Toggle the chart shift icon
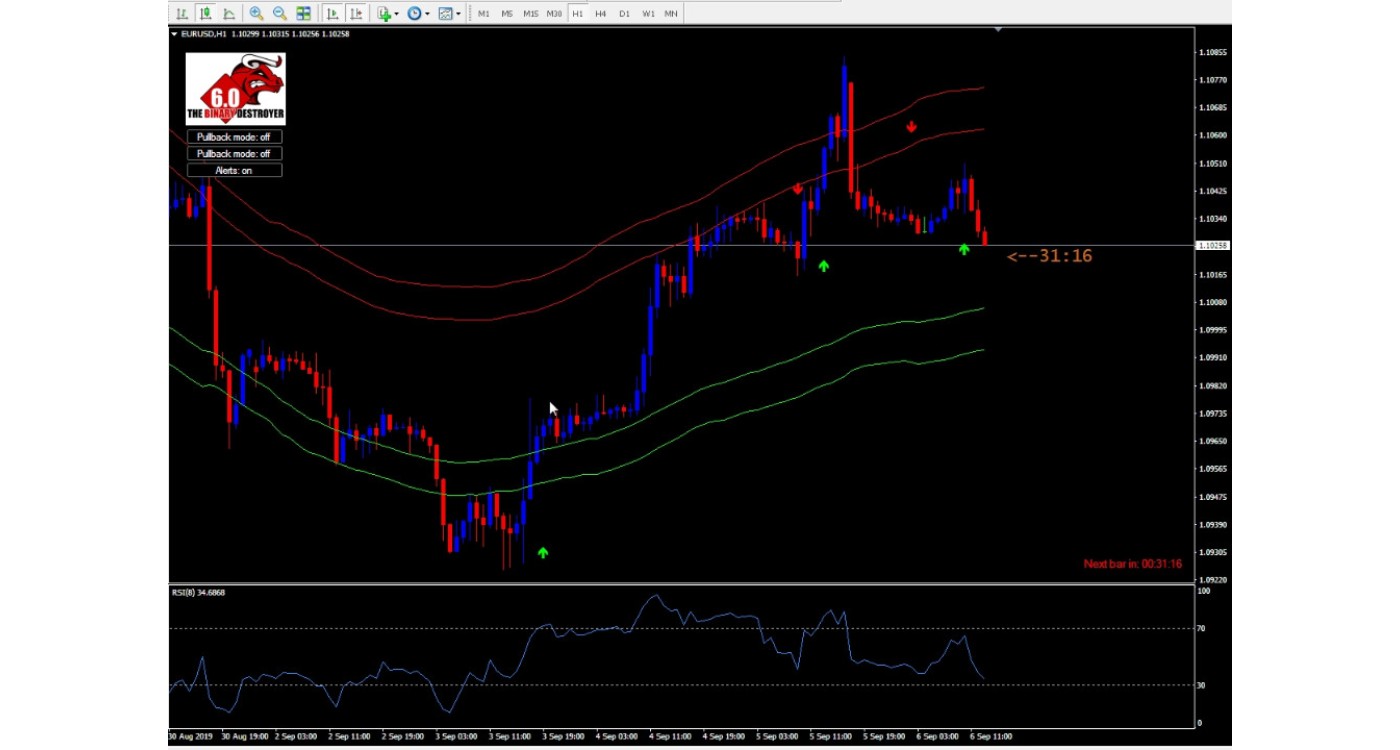1400x750 pixels. 355,13
